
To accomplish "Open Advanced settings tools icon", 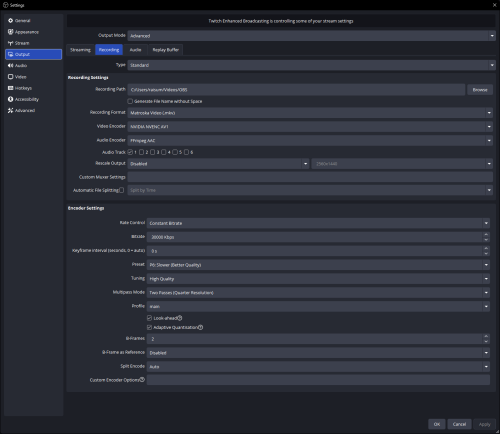I will point(10,110).
